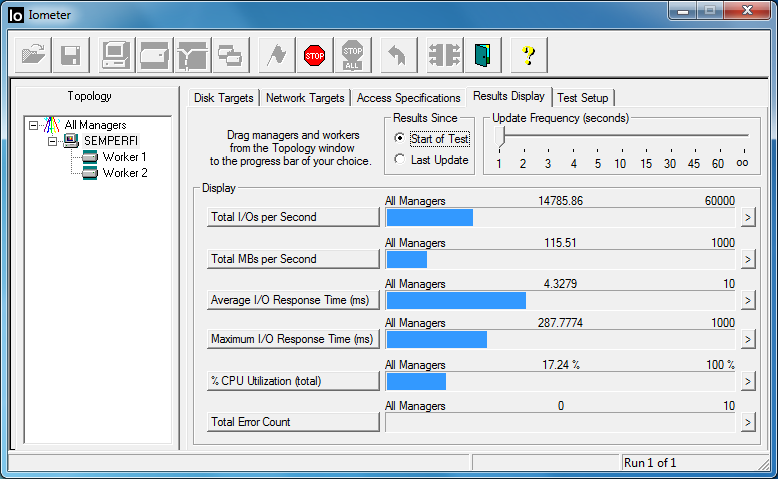Click Average I/O Response Time button
Image resolution: width=778 pixels, height=479 pixels.
pos(293,300)
